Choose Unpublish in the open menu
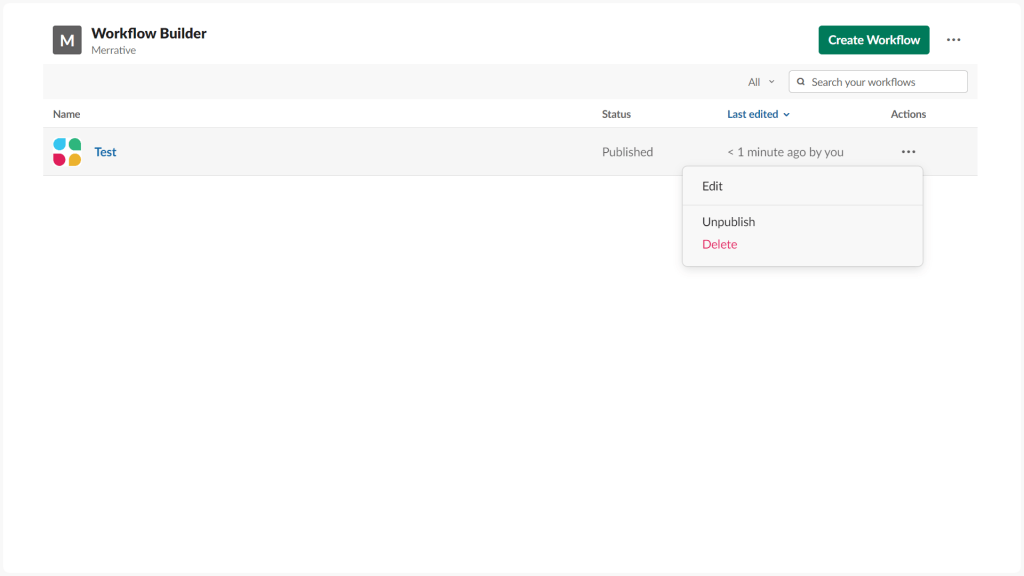 (728, 221)
